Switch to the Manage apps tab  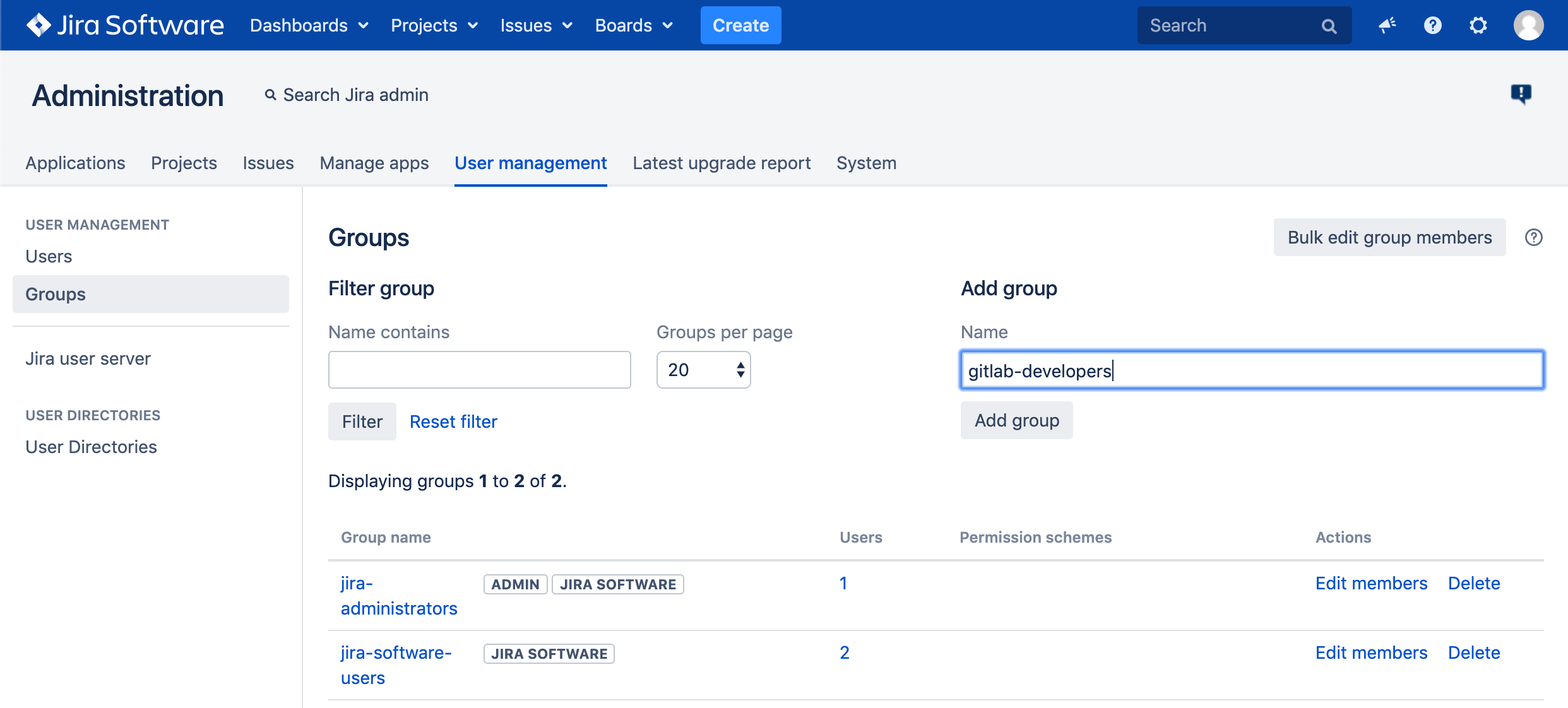[374, 163]
